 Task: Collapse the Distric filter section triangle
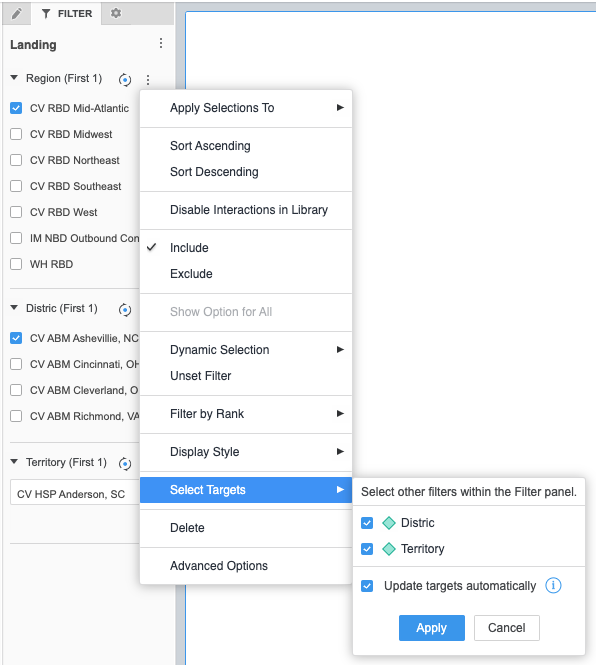coord(14,307)
